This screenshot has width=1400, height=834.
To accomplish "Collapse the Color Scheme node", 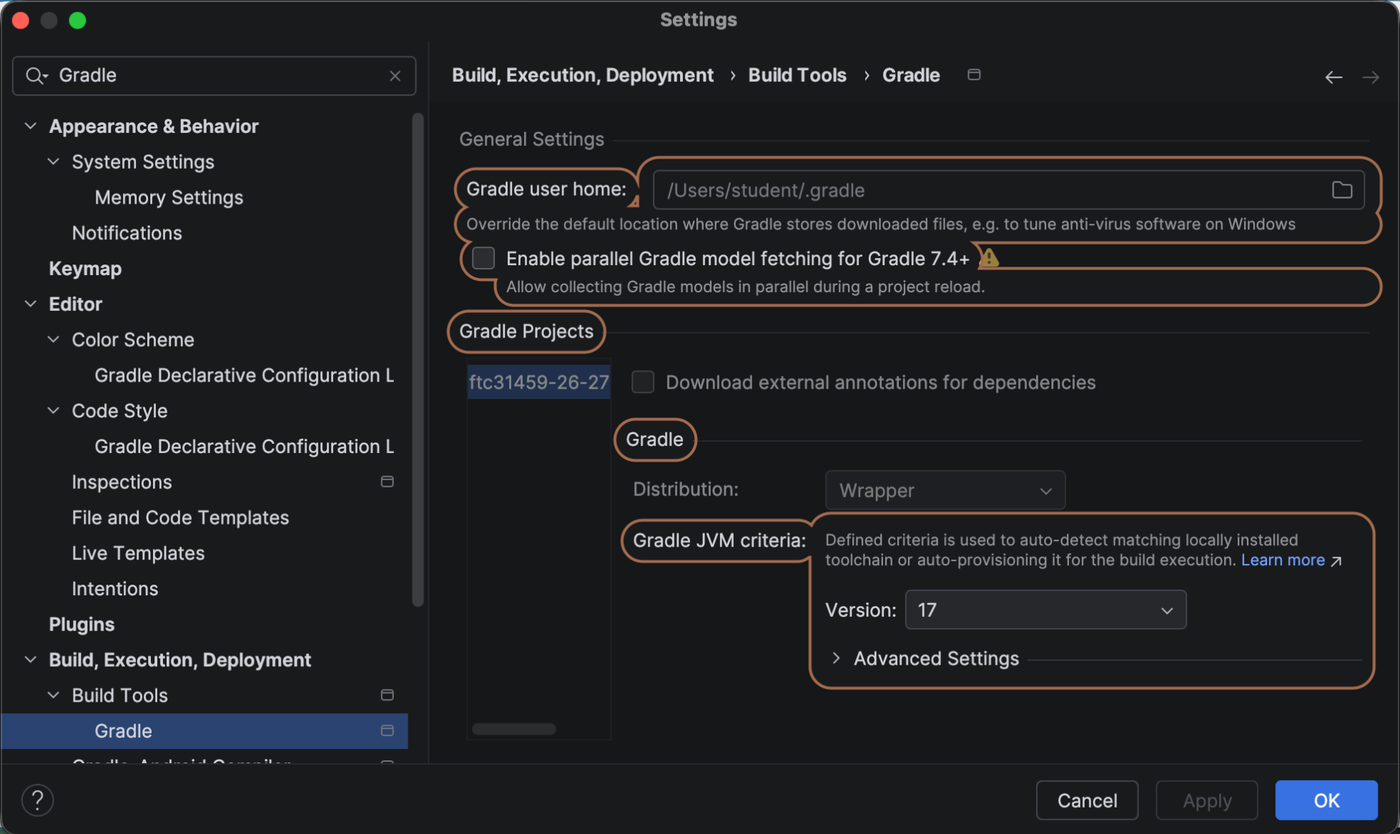I will (54, 340).
